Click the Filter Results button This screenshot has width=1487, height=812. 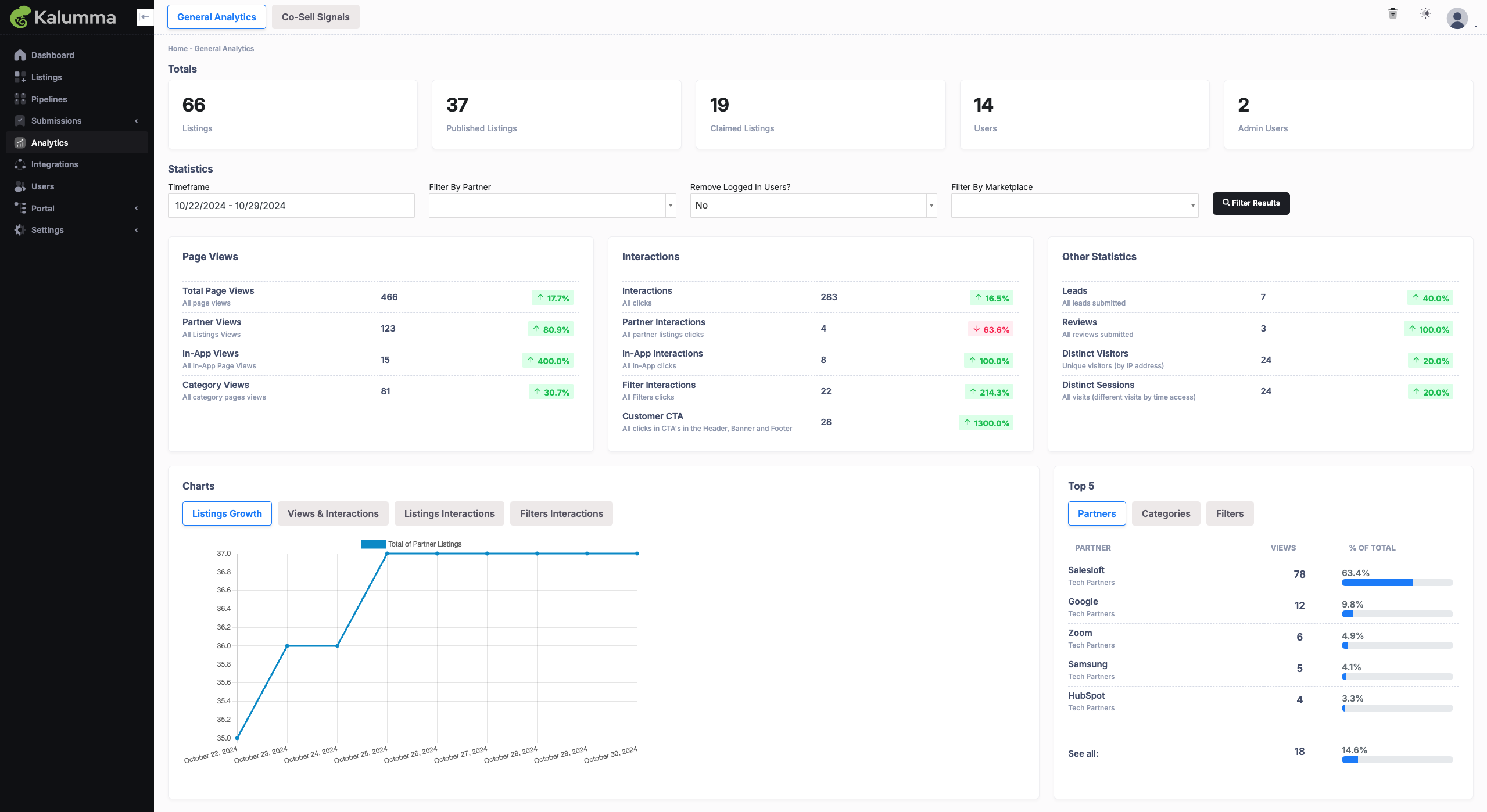(x=1251, y=203)
